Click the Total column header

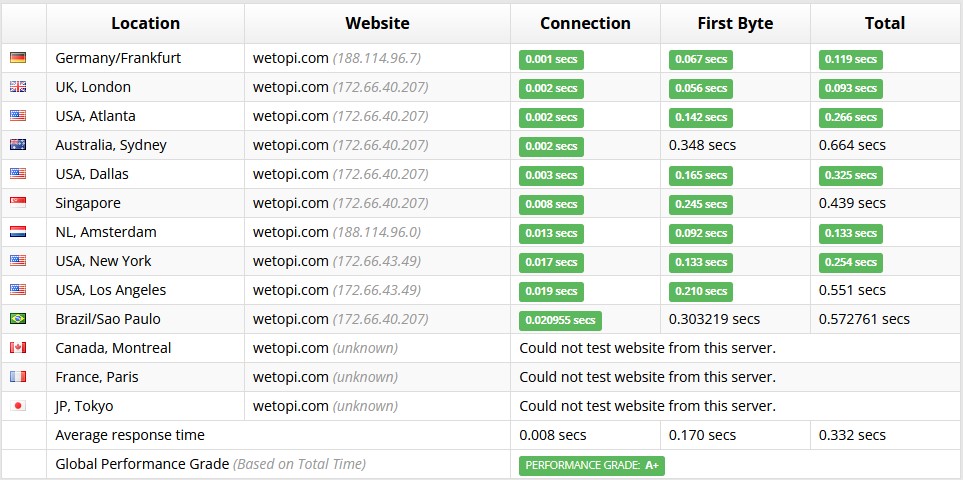[x=885, y=23]
